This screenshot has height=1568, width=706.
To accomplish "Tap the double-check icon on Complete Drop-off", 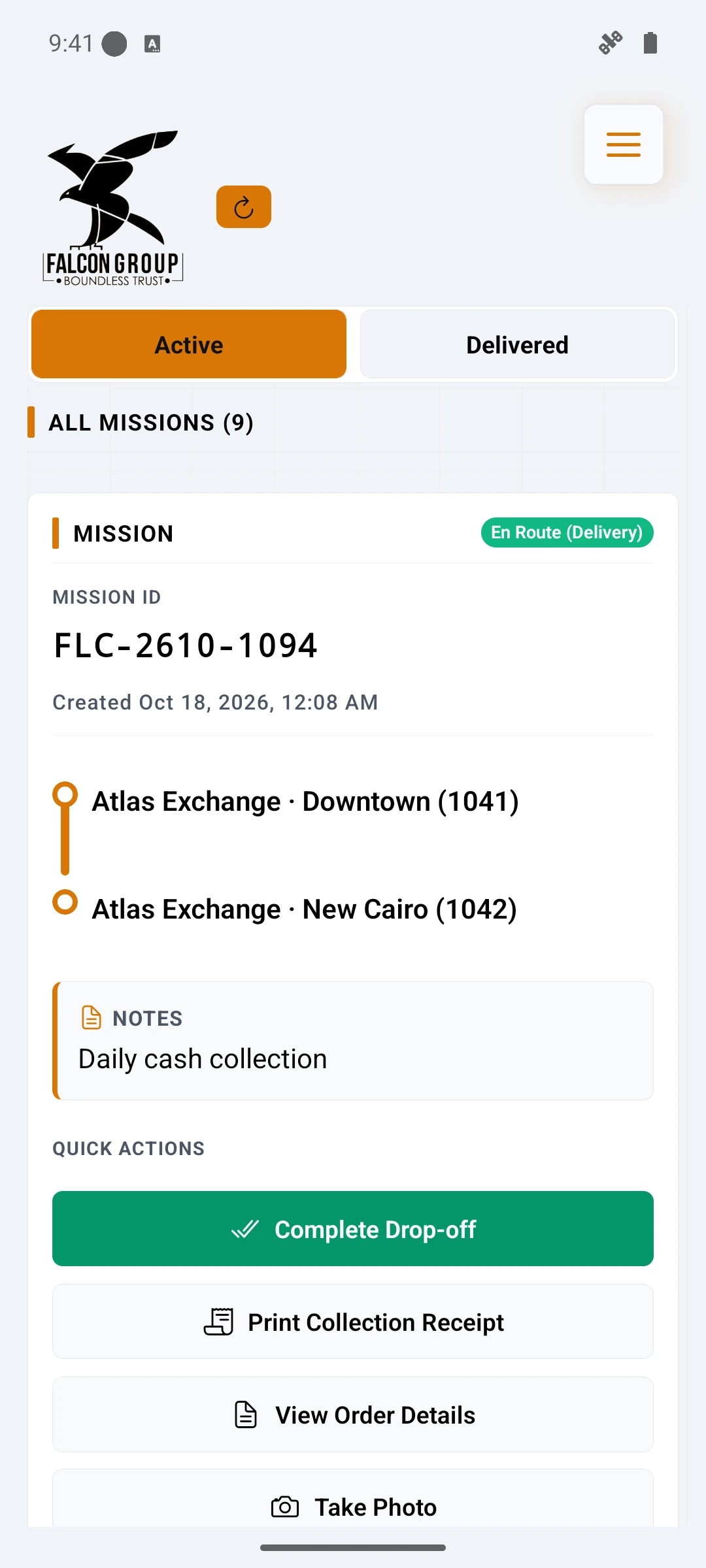I will pos(245,1229).
